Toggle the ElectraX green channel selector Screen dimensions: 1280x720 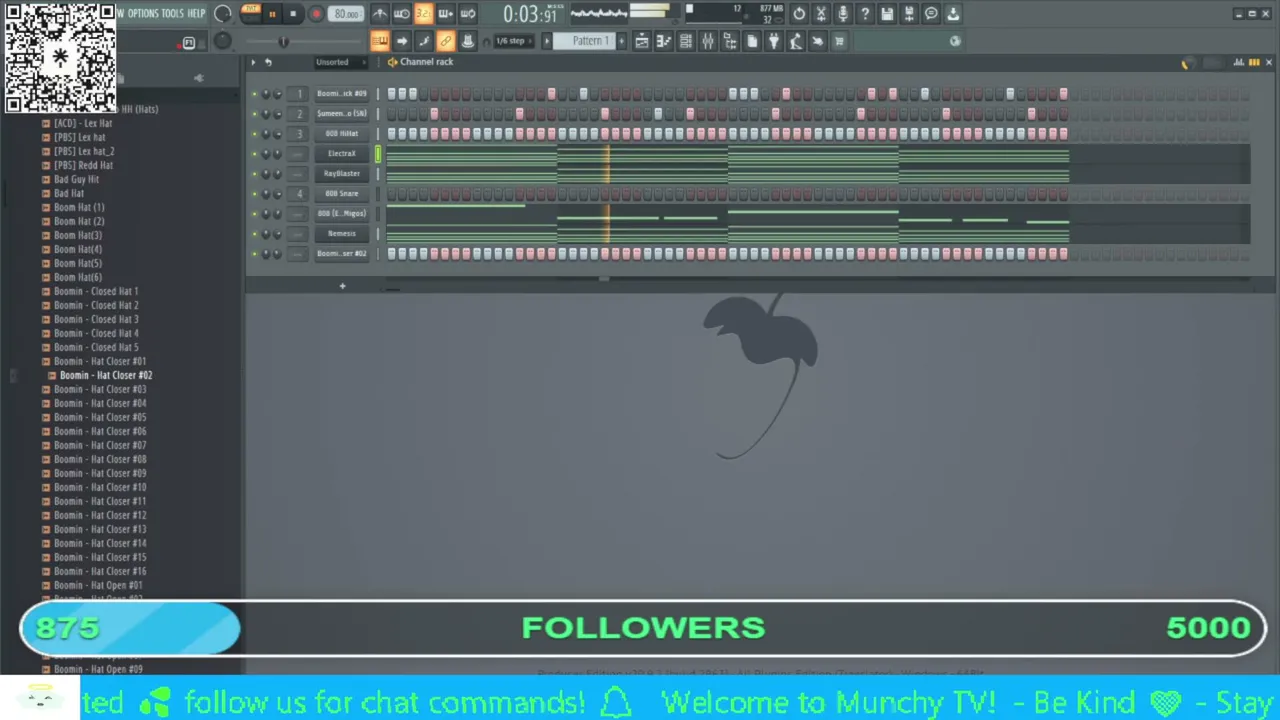coord(378,154)
